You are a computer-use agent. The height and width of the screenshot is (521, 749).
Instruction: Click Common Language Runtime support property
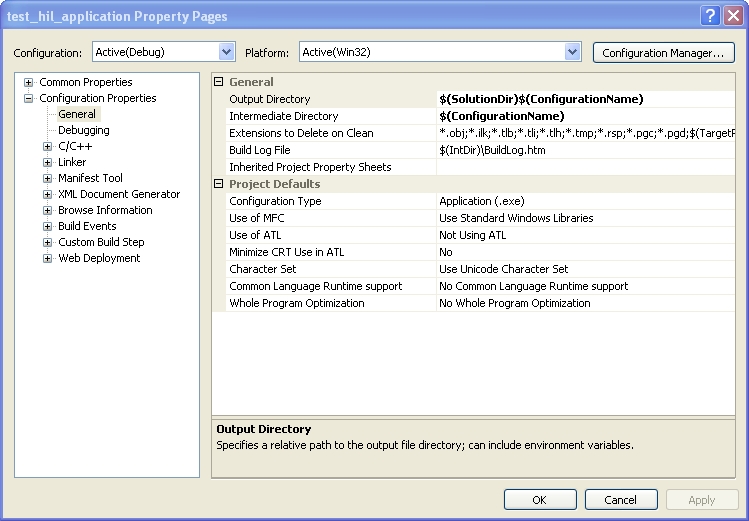tap(315, 286)
